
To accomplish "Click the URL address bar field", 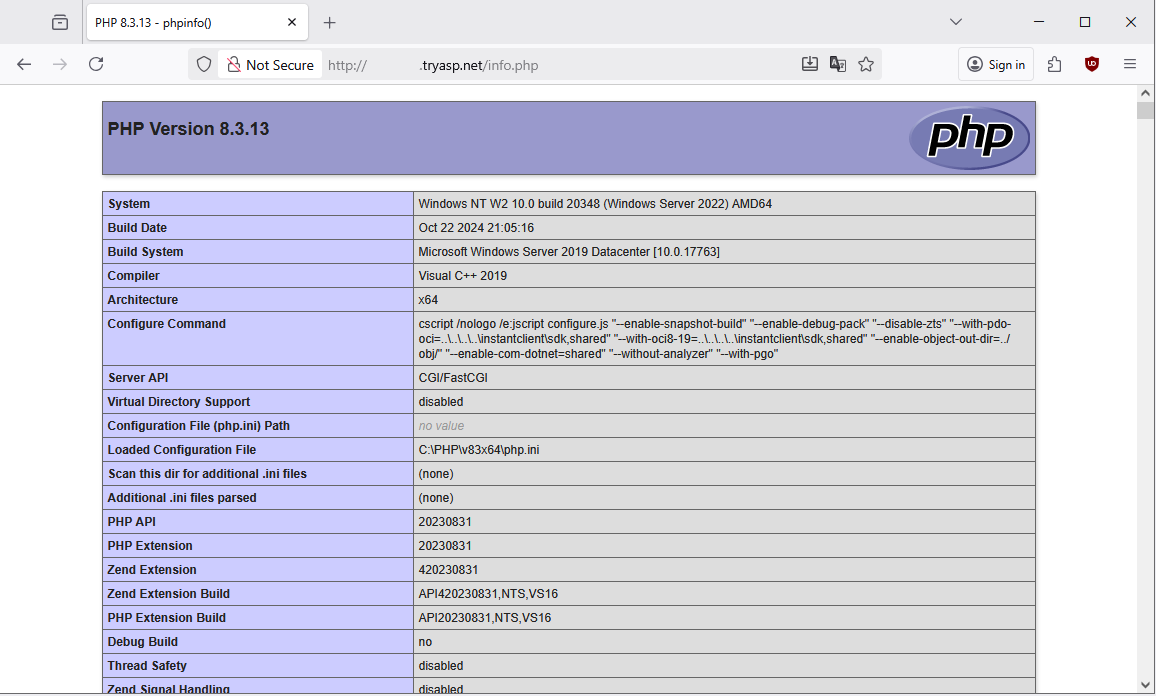I will (x=560, y=65).
